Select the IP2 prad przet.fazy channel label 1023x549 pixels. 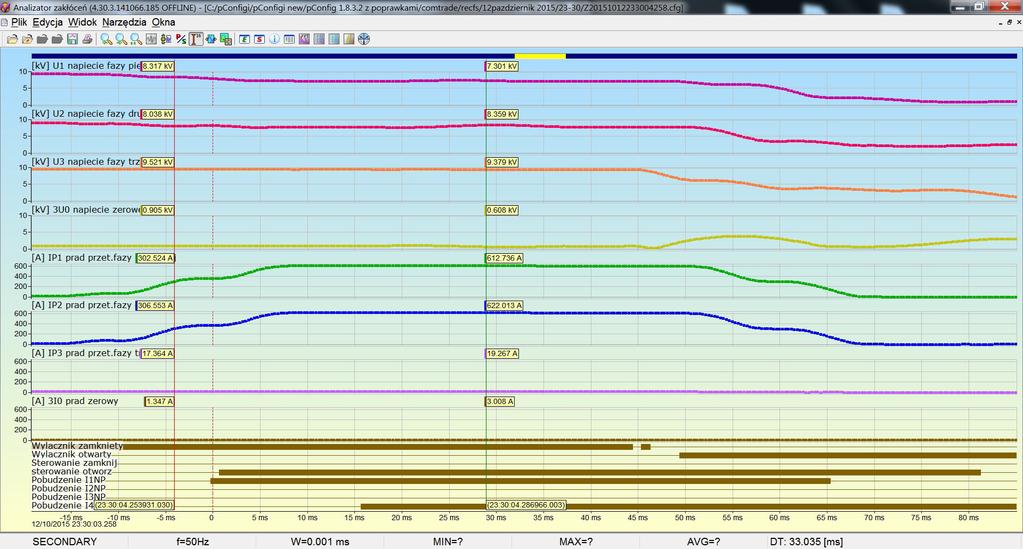(82, 305)
